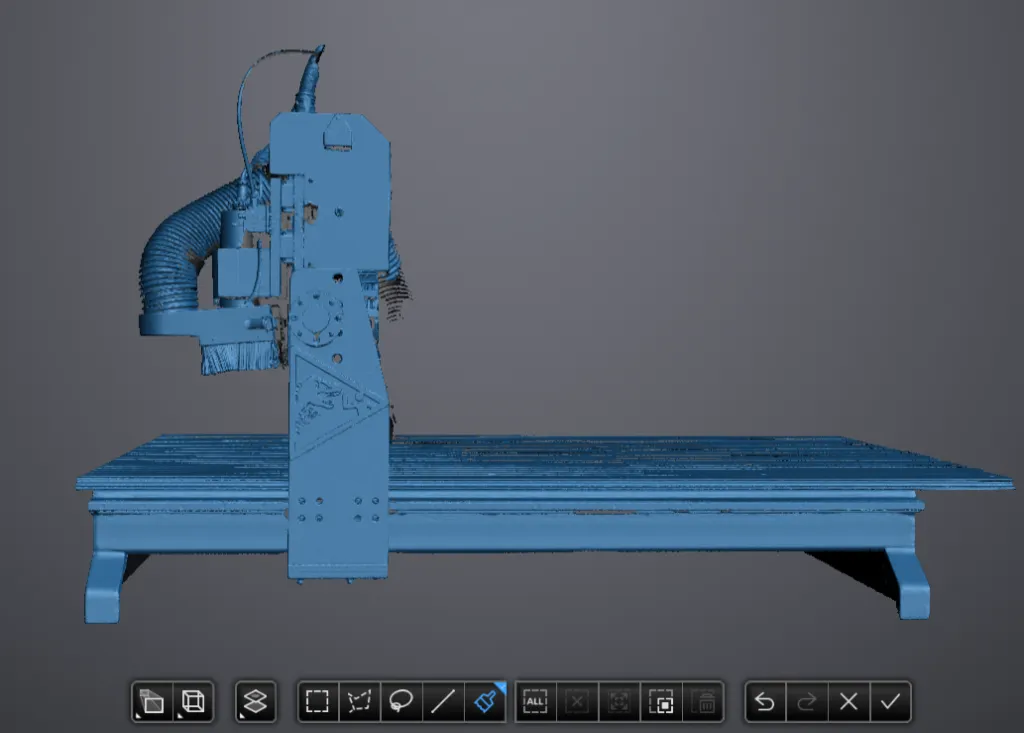The width and height of the screenshot is (1024, 733).
Task: Expand the stacked layers options
Action: pos(256,702)
